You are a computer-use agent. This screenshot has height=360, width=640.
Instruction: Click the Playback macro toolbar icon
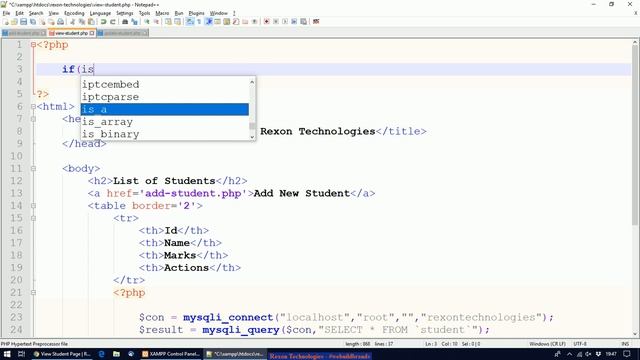tap(285, 22)
